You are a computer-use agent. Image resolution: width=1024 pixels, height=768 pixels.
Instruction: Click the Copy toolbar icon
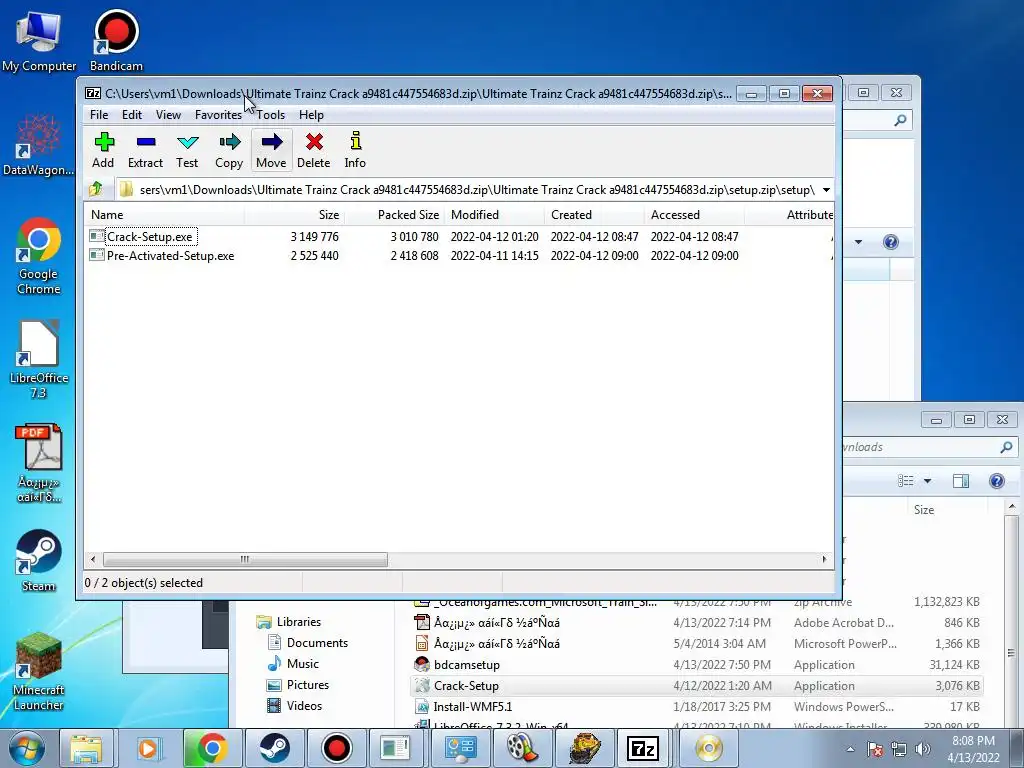229,150
